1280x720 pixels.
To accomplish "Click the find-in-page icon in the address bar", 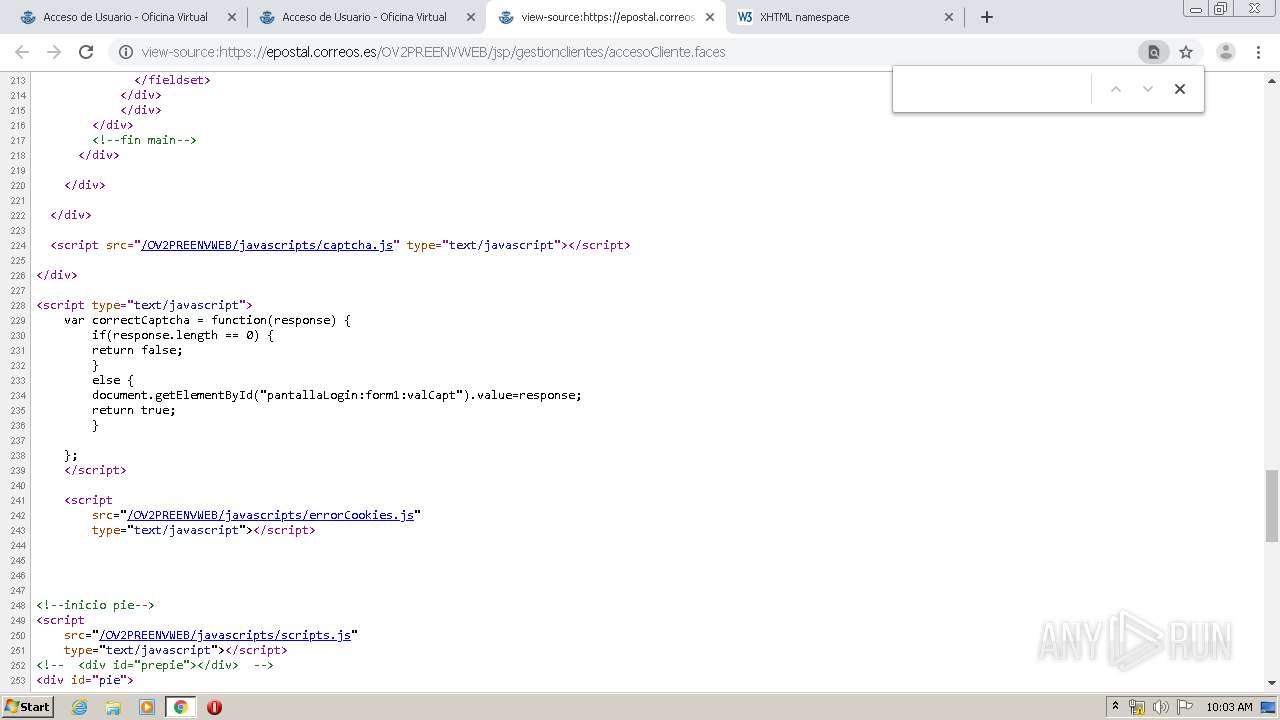I will [x=1153, y=52].
